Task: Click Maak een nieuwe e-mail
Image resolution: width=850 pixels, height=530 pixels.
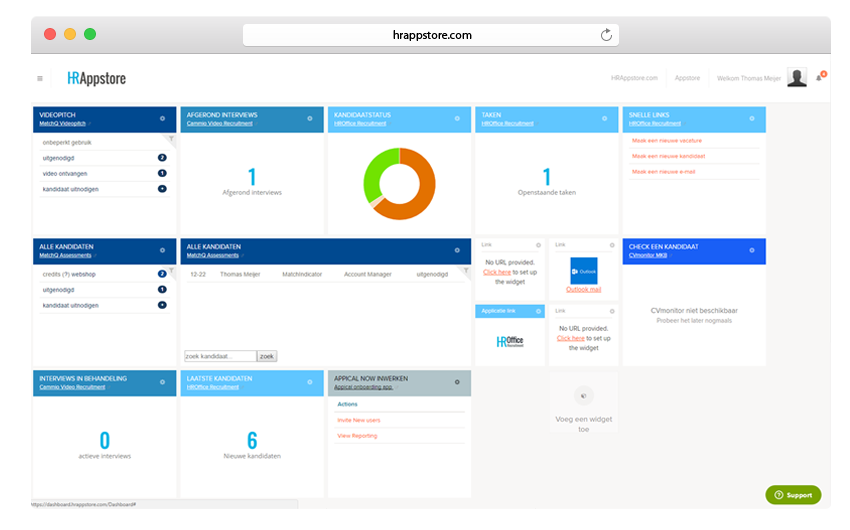Action: (664, 172)
